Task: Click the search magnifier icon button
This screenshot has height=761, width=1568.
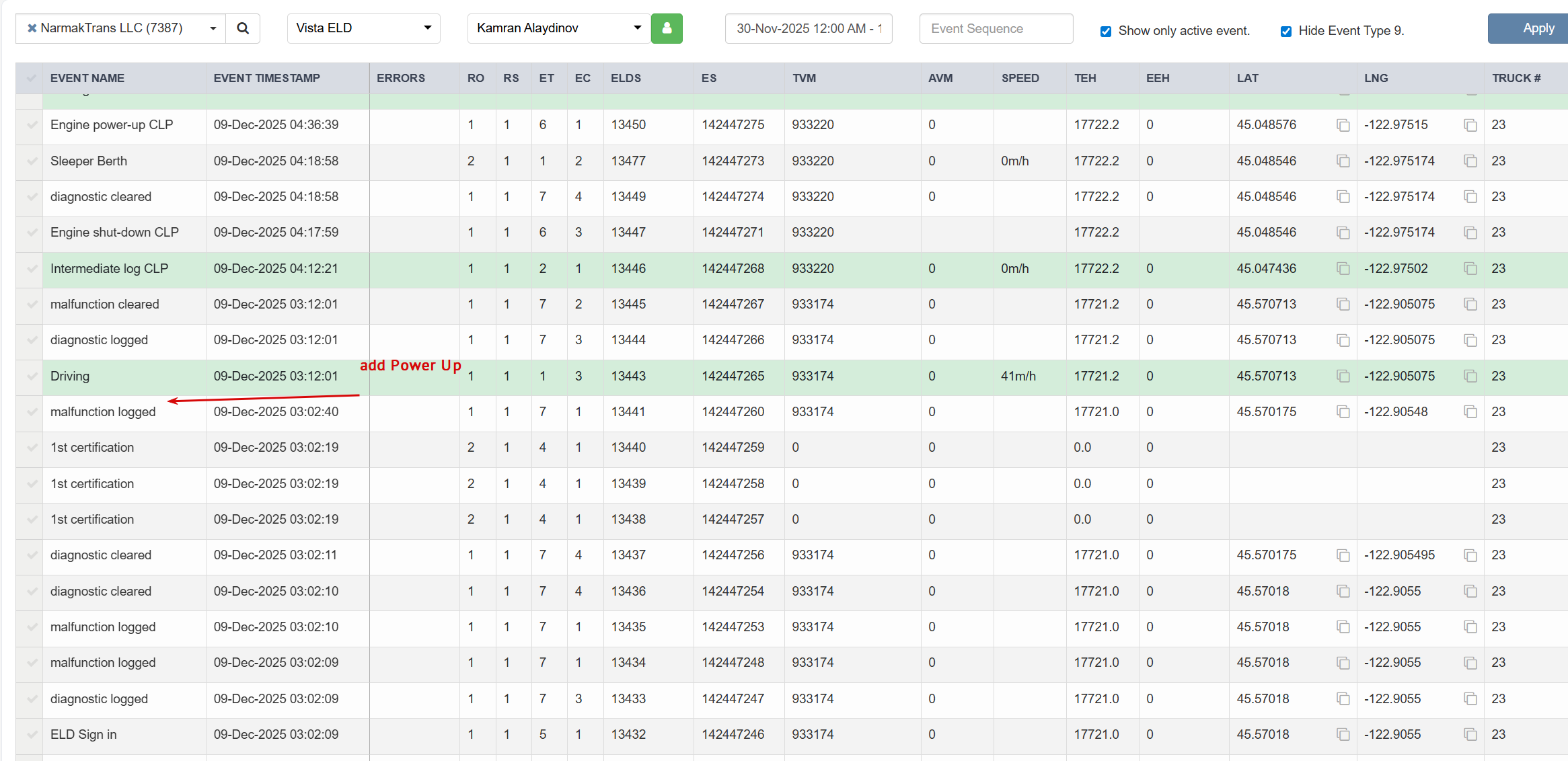Action: point(243,28)
